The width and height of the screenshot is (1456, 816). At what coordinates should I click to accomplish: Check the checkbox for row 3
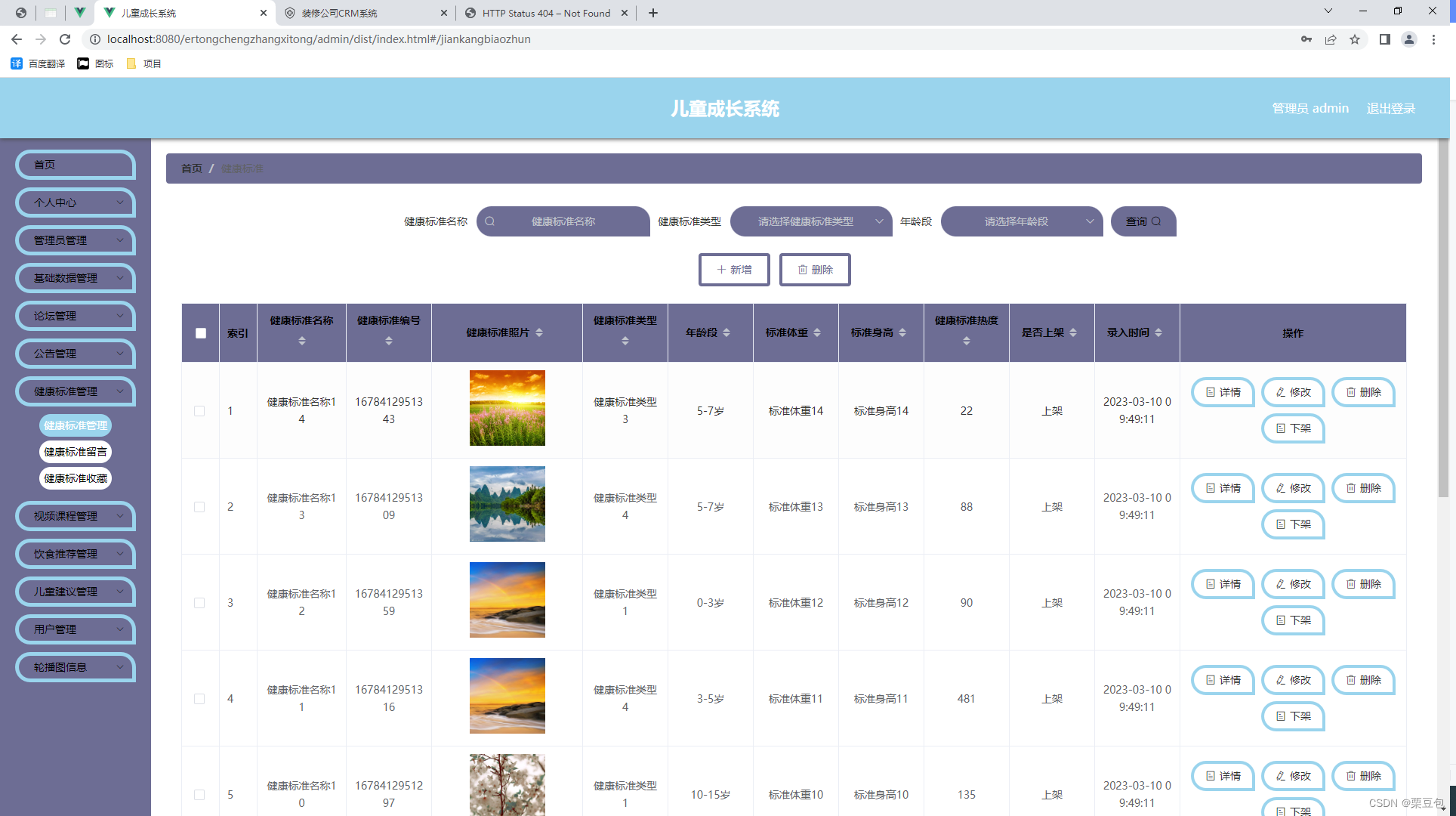click(199, 603)
